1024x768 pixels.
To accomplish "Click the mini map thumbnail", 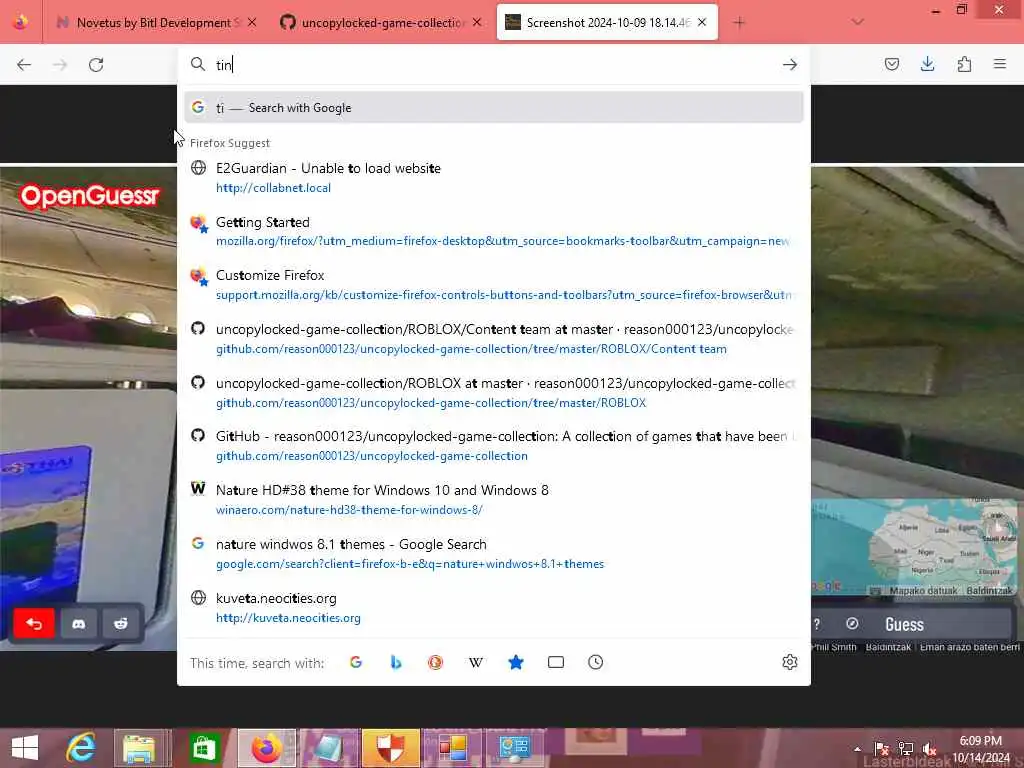I will click(x=914, y=547).
